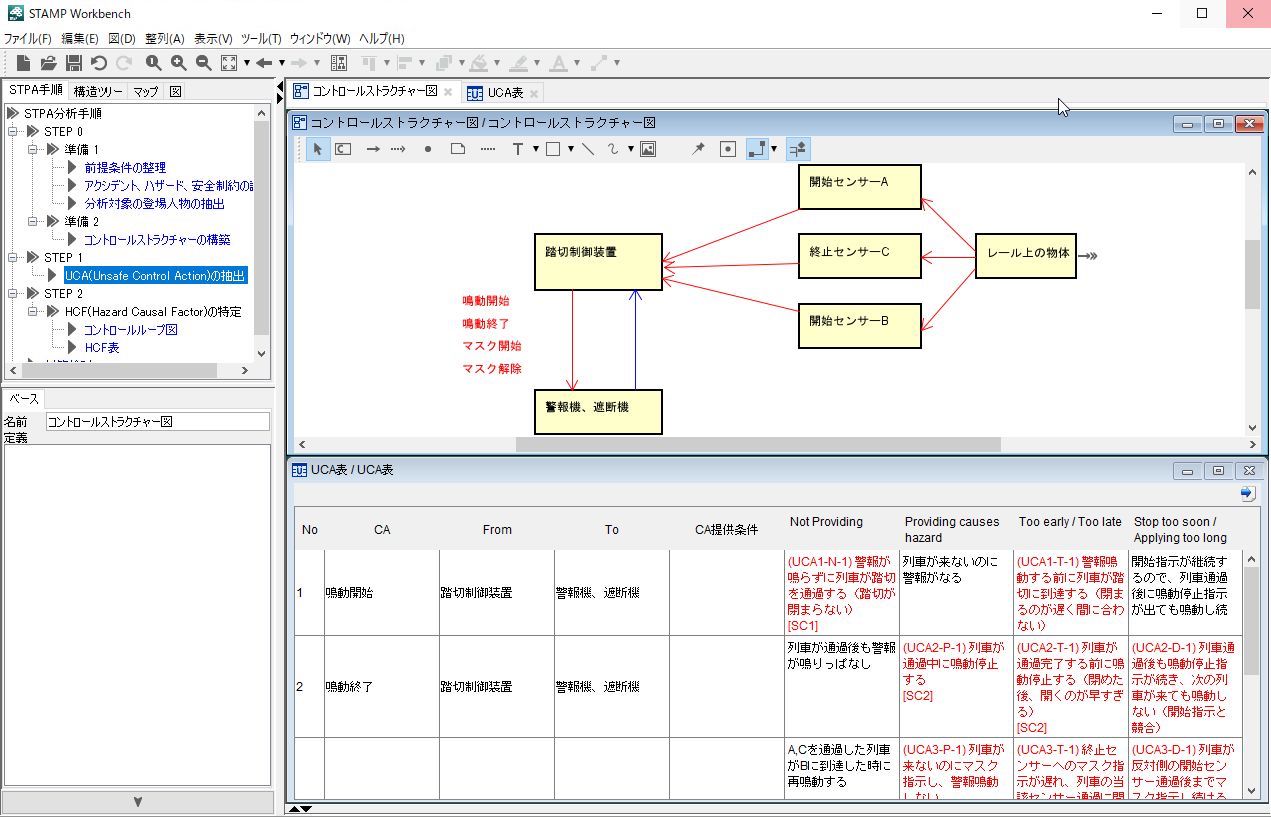The image size is (1271, 817).
Task: Click the plain magnifier search icon
Action: pos(153,63)
